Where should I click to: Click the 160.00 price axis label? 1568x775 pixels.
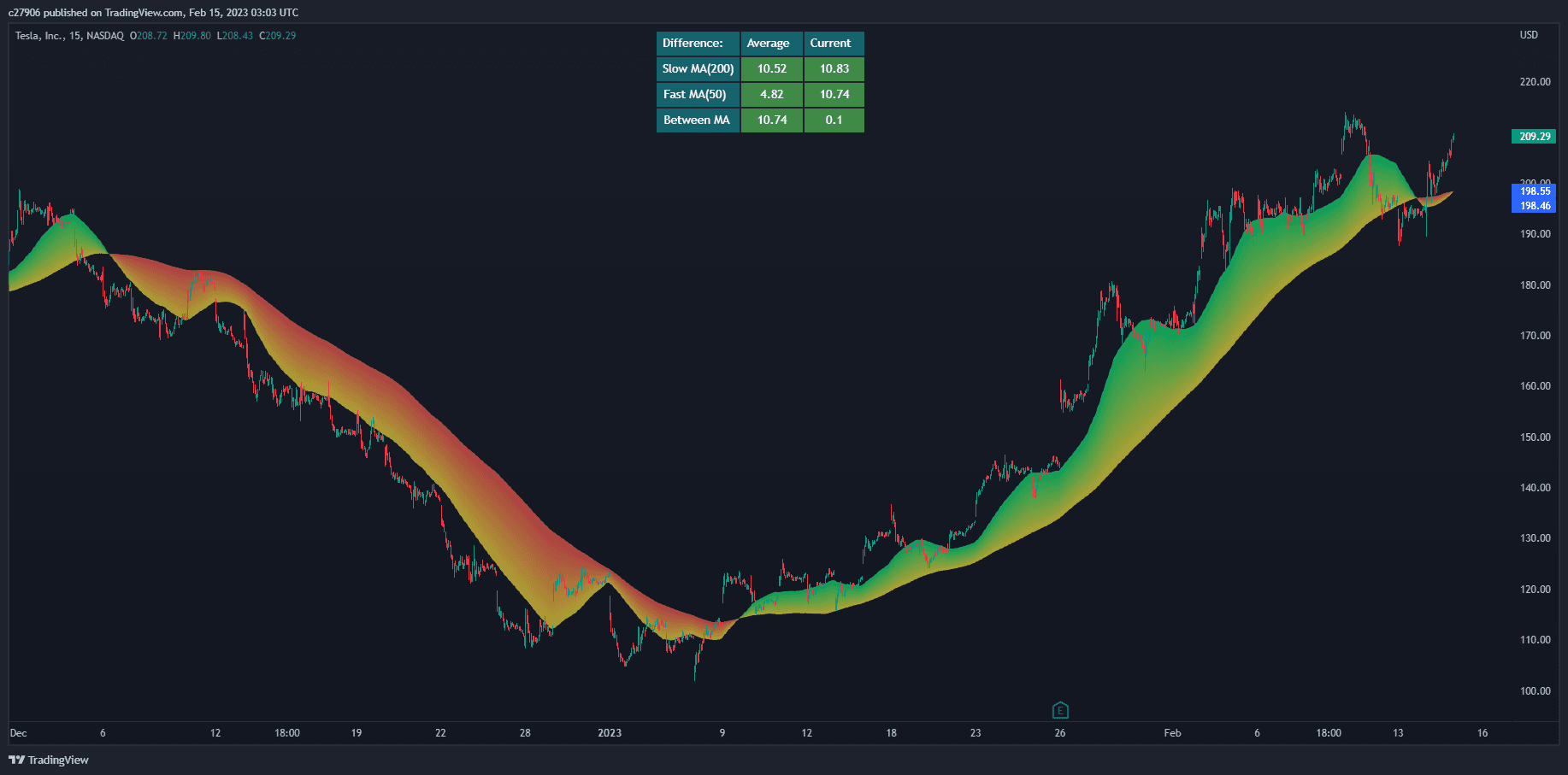click(1535, 386)
